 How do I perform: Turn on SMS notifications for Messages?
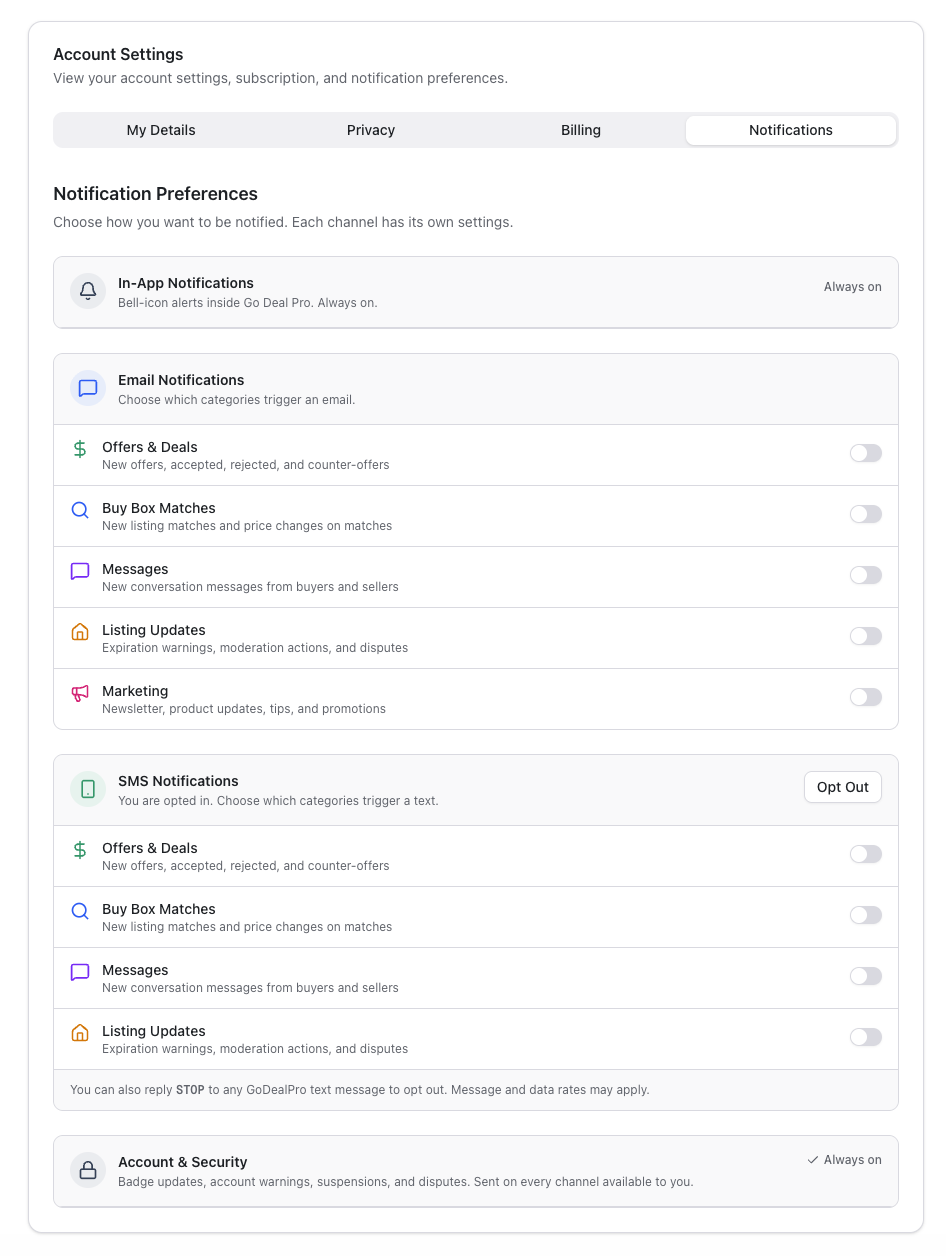point(866,976)
